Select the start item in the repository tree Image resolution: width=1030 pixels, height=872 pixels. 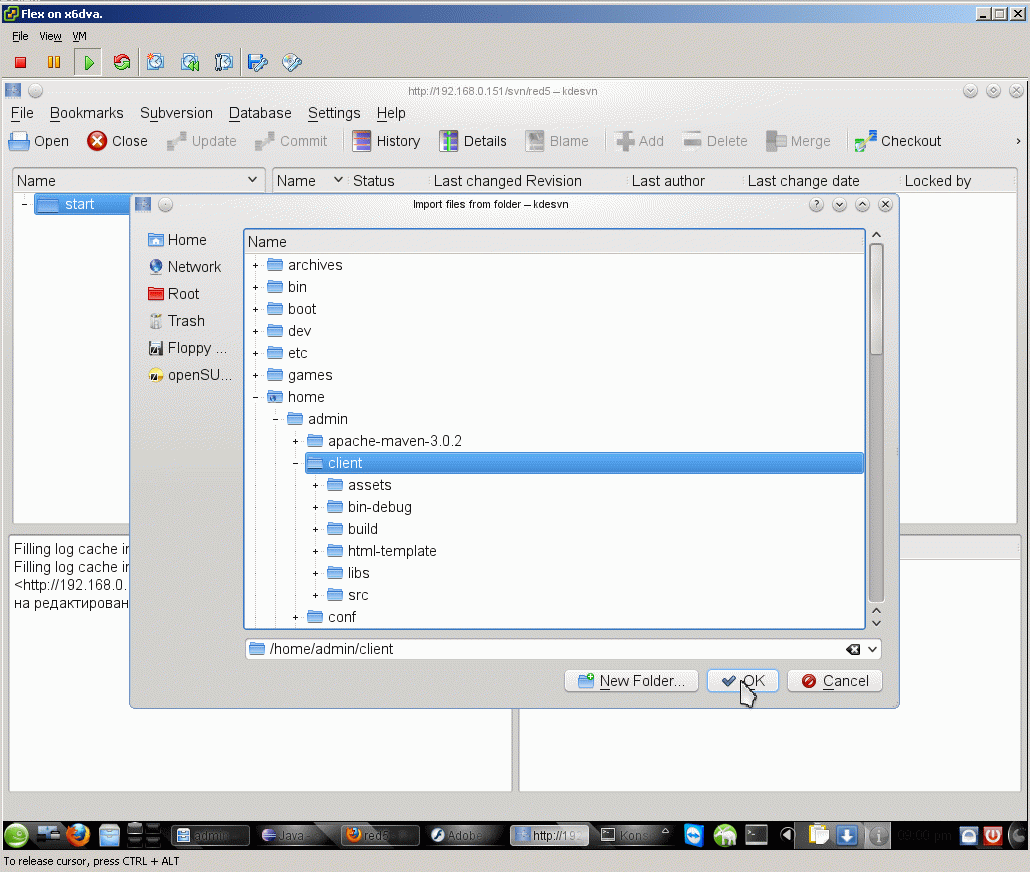pyautogui.click(x=79, y=204)
